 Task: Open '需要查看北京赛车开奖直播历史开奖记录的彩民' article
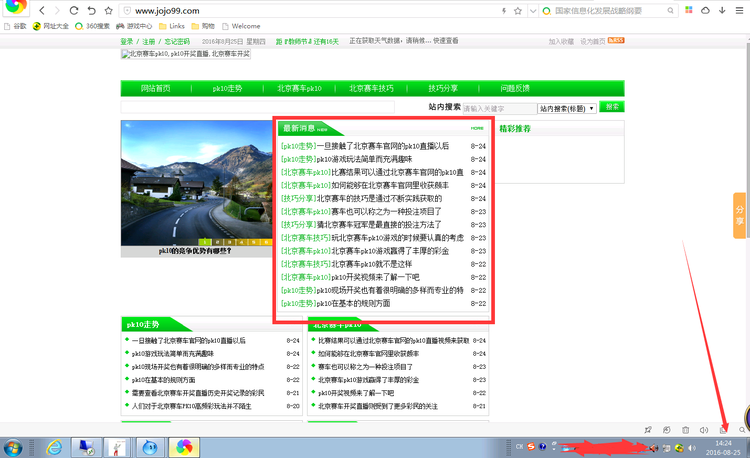coord(198,393)
